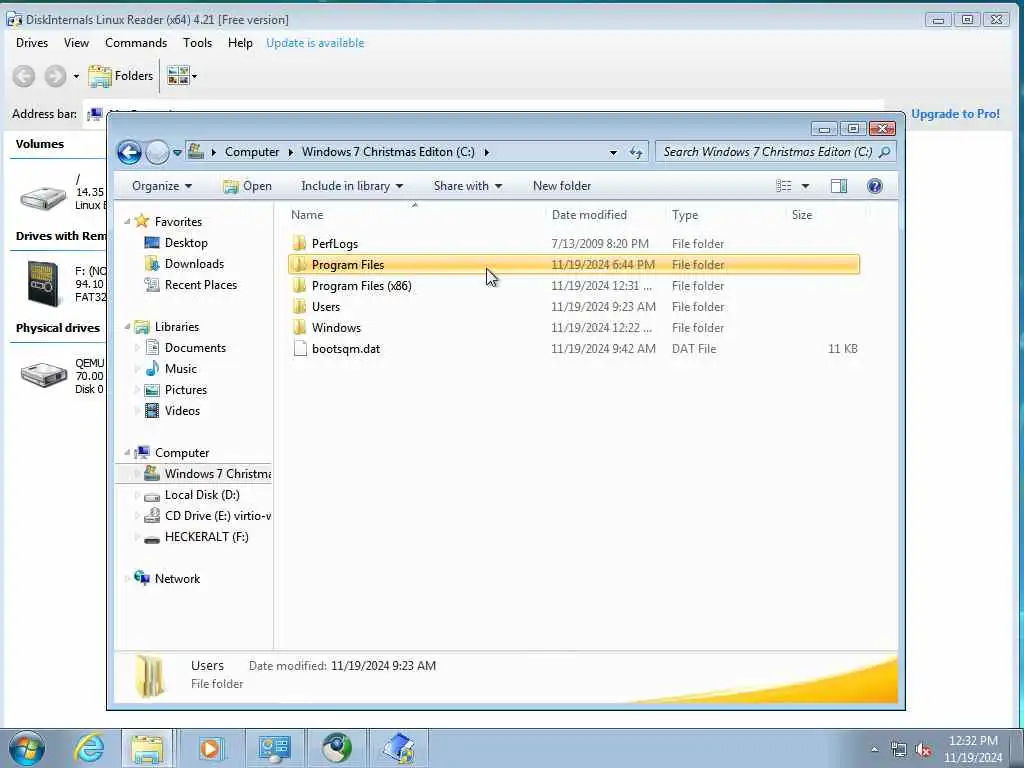The height and width of the screenshot is (768, 1024).
Task: Launch Internet Explorer from taskbar
Action: 89,748
